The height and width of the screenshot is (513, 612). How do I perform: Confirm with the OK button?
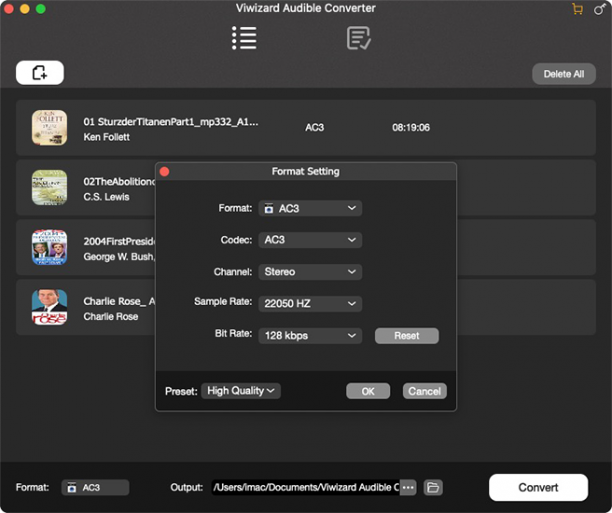(368, 391)
